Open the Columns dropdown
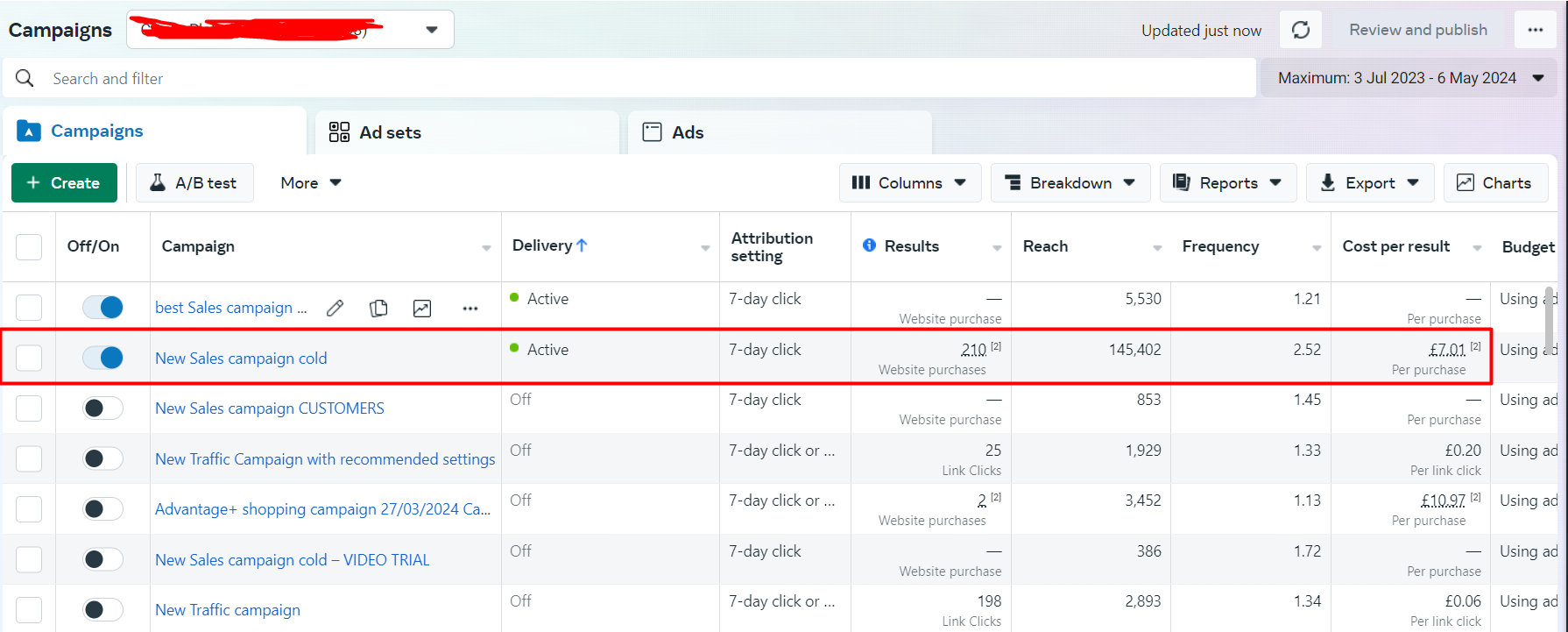 pos(909,183)
